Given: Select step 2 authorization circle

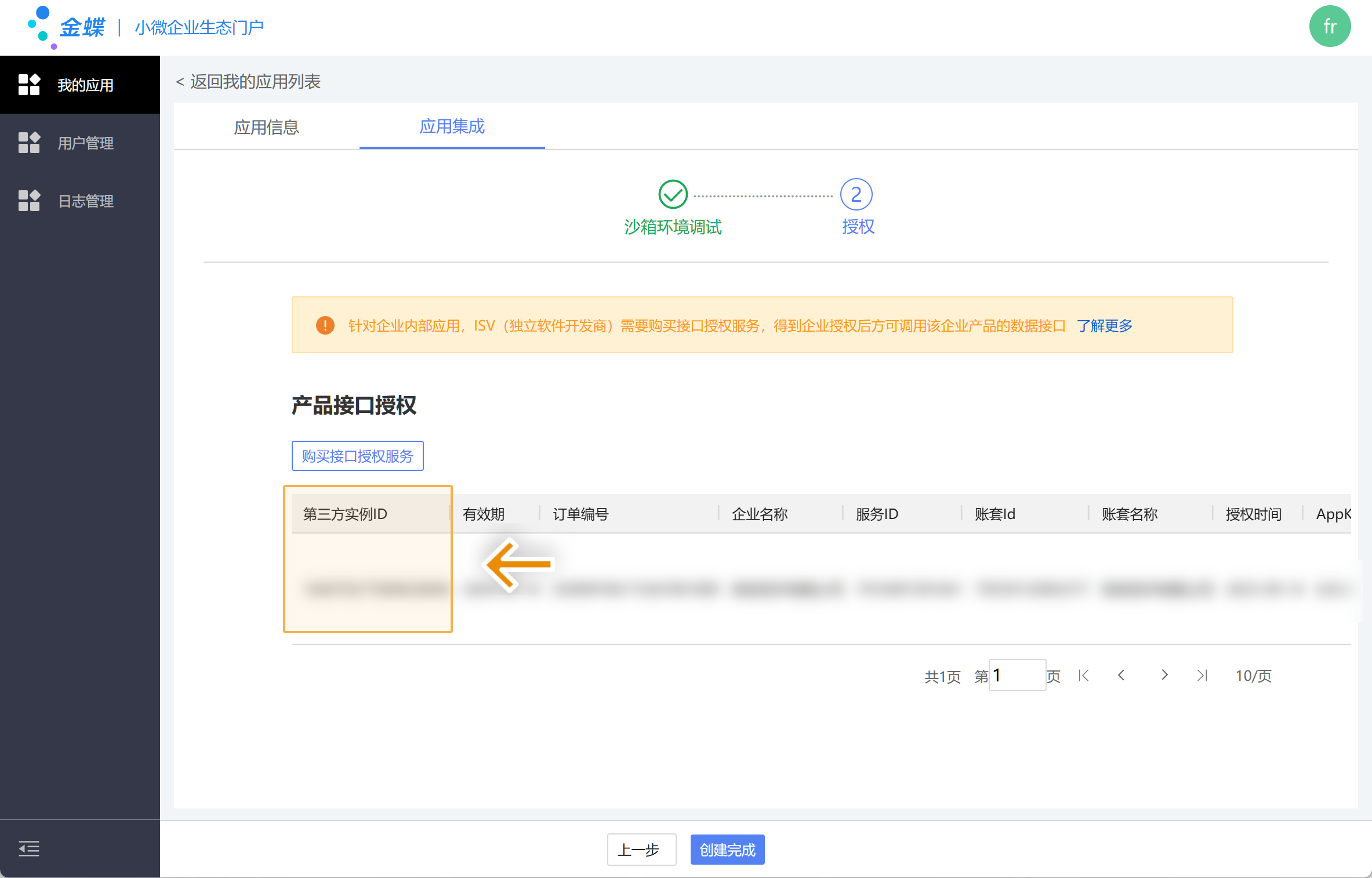Looking at the screenshot, I should (x=856, y=194).
